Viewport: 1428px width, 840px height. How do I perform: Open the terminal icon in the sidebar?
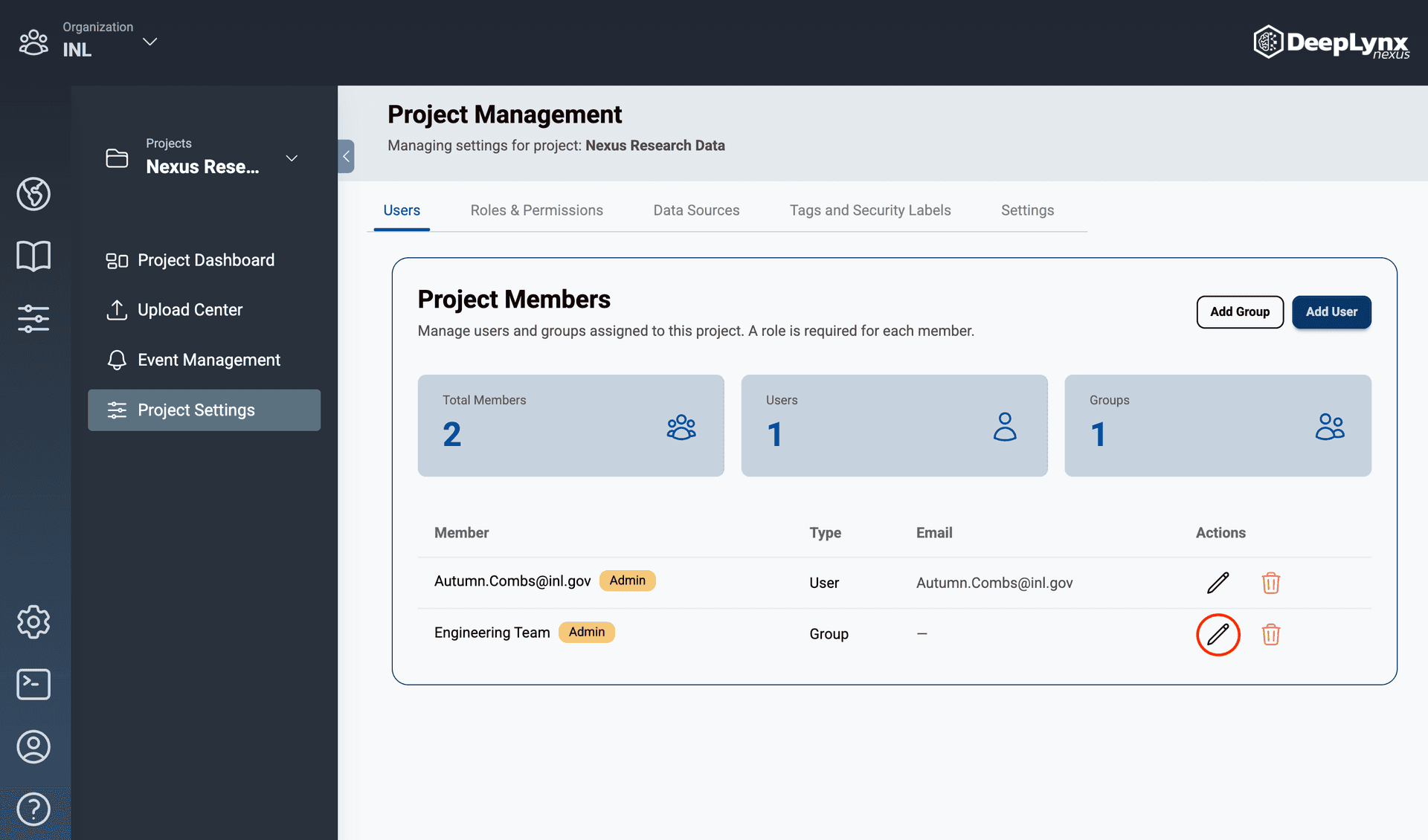point(33,684)
